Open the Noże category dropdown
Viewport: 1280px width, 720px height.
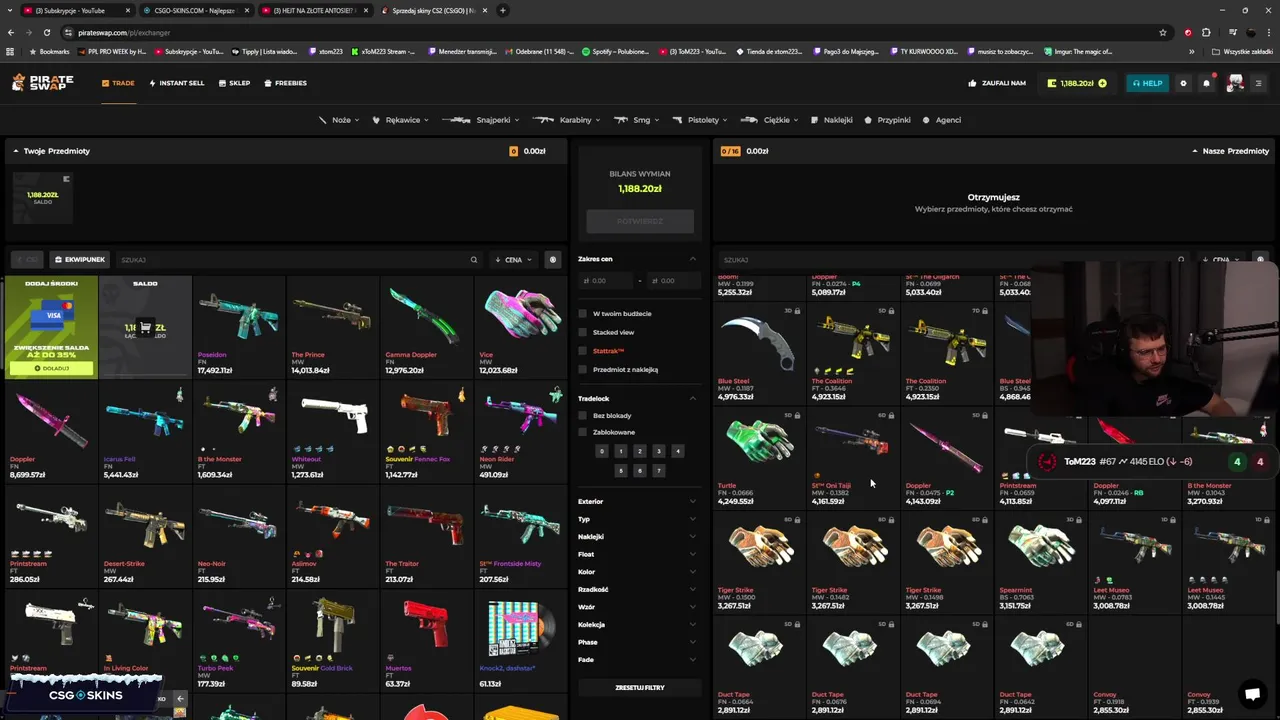tap(340, 120)
